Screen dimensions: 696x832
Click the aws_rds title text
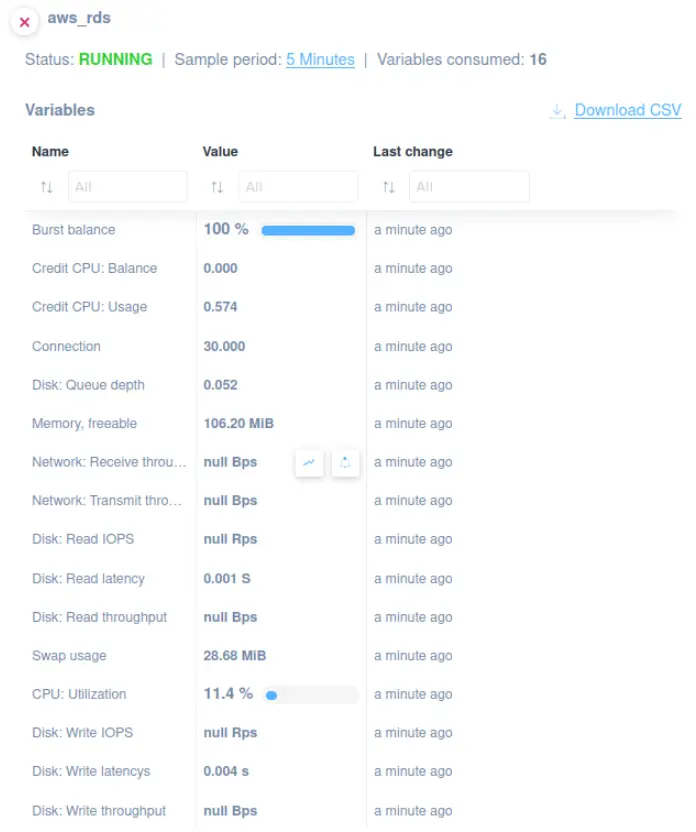79,18
